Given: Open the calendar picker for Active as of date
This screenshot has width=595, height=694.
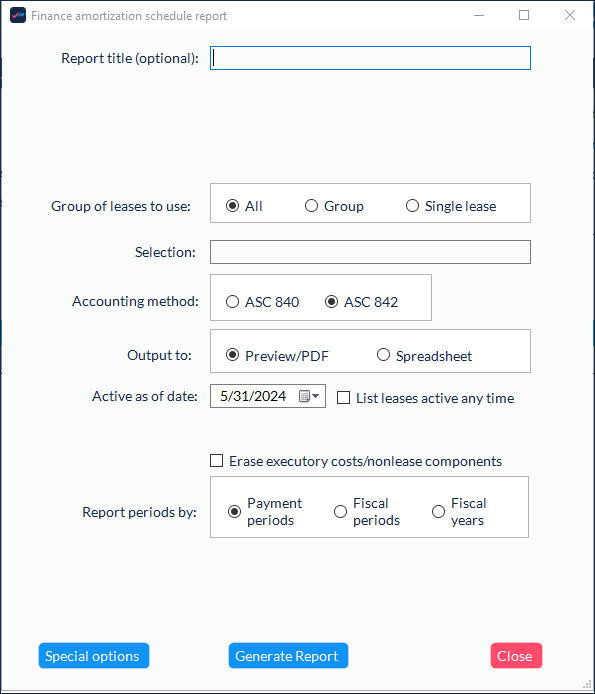Looking at the screenshot, I should tap(309, 396).
